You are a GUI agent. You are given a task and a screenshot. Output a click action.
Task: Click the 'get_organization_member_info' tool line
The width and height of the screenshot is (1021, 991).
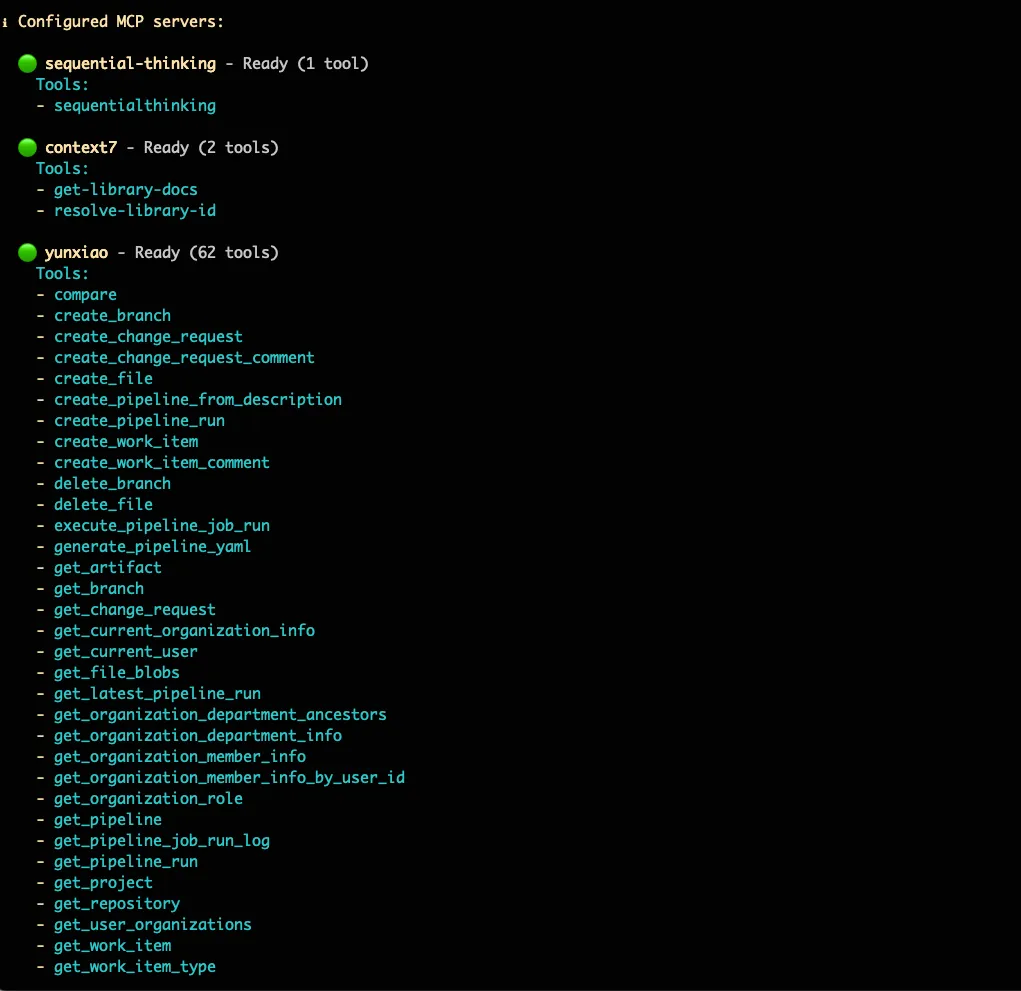pyautogui.click(x=180, y=757)
